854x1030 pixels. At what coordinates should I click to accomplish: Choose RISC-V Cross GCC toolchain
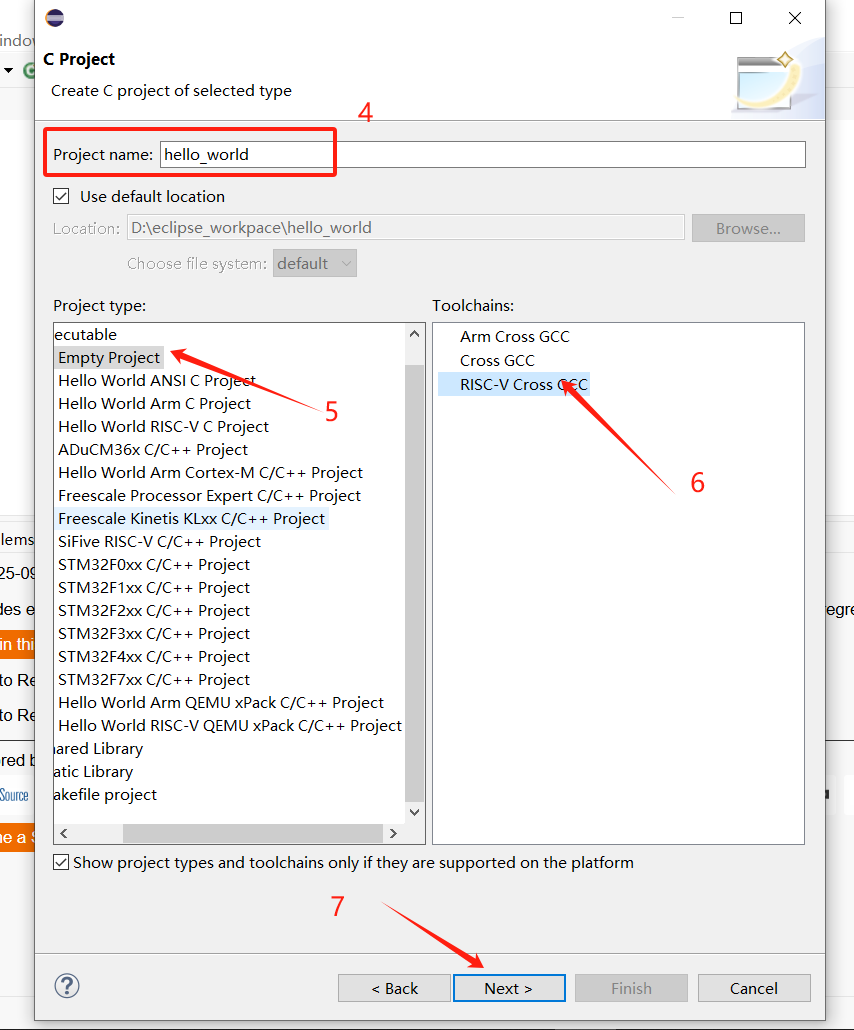tap(514, 385)
